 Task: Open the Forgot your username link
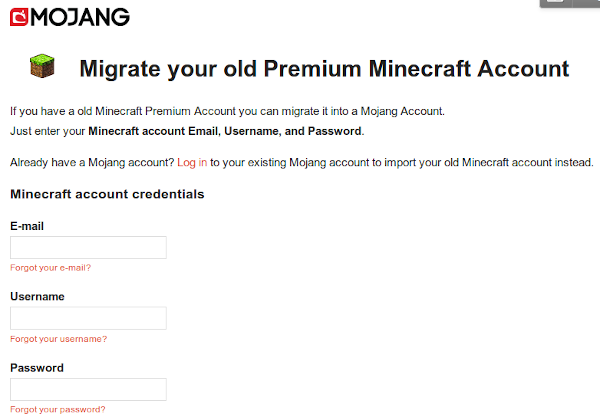tap(58, 338)
